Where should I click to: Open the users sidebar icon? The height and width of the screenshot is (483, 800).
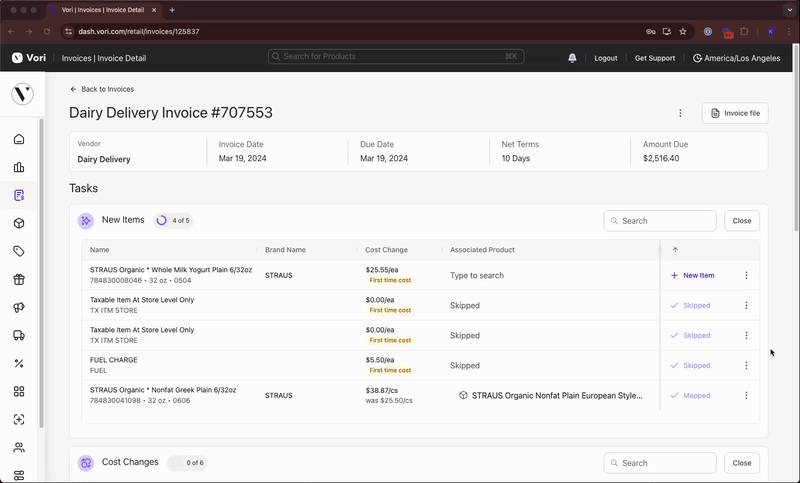[19, 448]
